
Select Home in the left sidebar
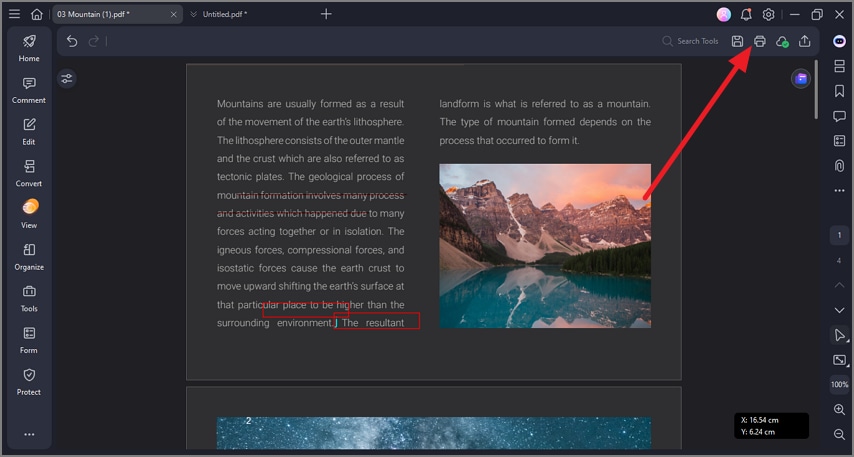coord(29,48)
